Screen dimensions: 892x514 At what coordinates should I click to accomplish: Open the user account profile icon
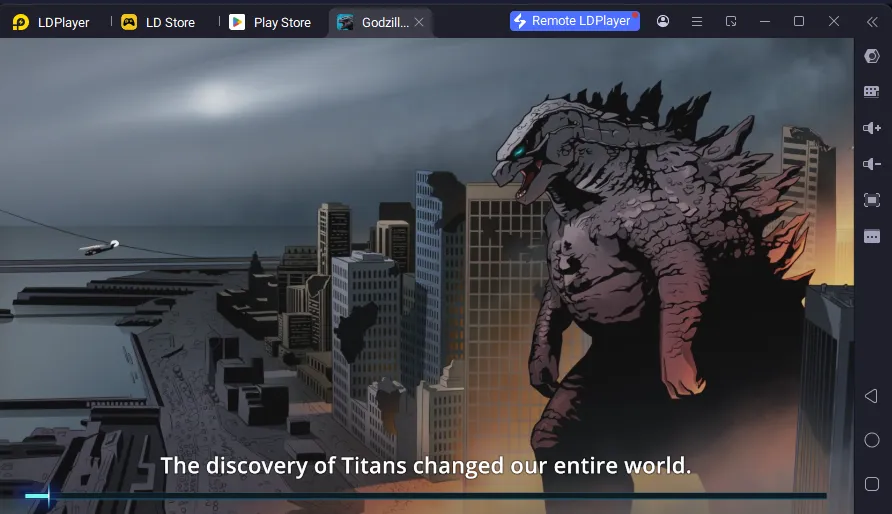(663, 21)
